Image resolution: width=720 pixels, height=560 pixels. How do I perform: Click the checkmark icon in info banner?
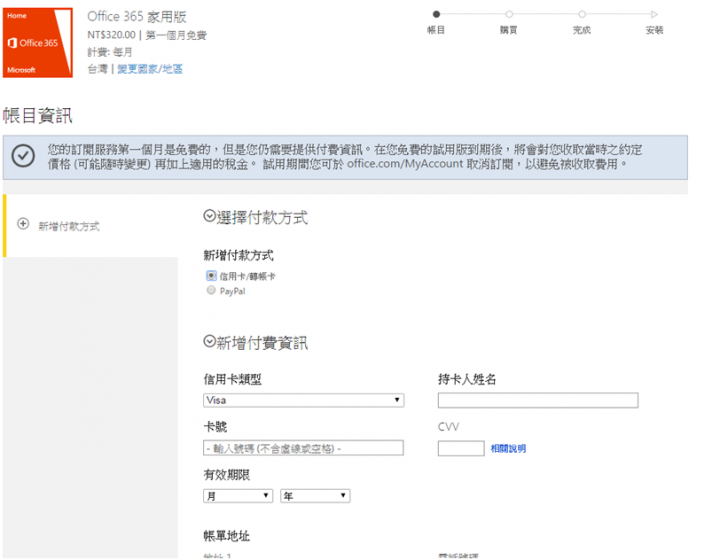tap(23, 156)
